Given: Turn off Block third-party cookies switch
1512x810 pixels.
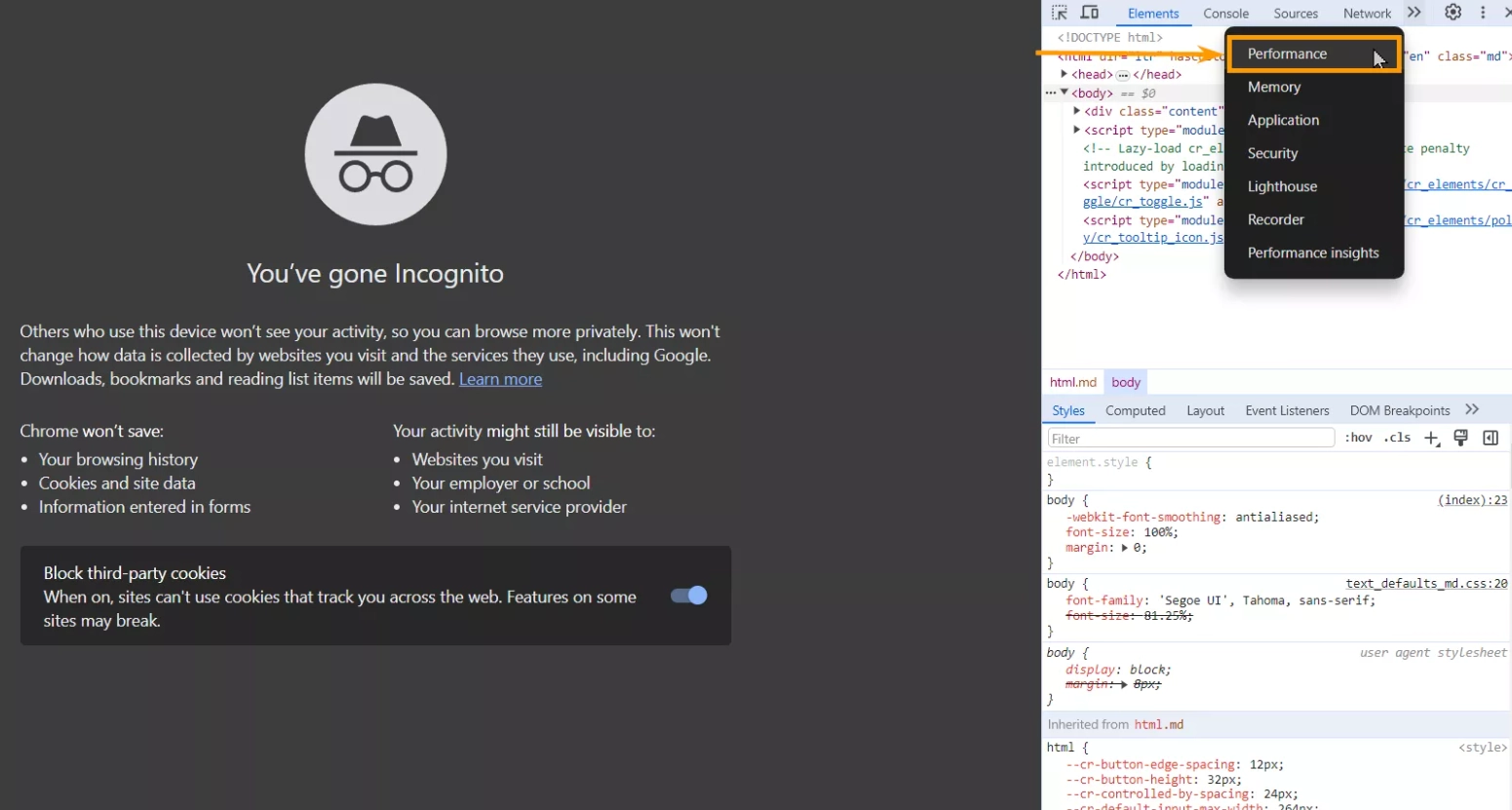Looking at the screenshot, I should 688,596.
